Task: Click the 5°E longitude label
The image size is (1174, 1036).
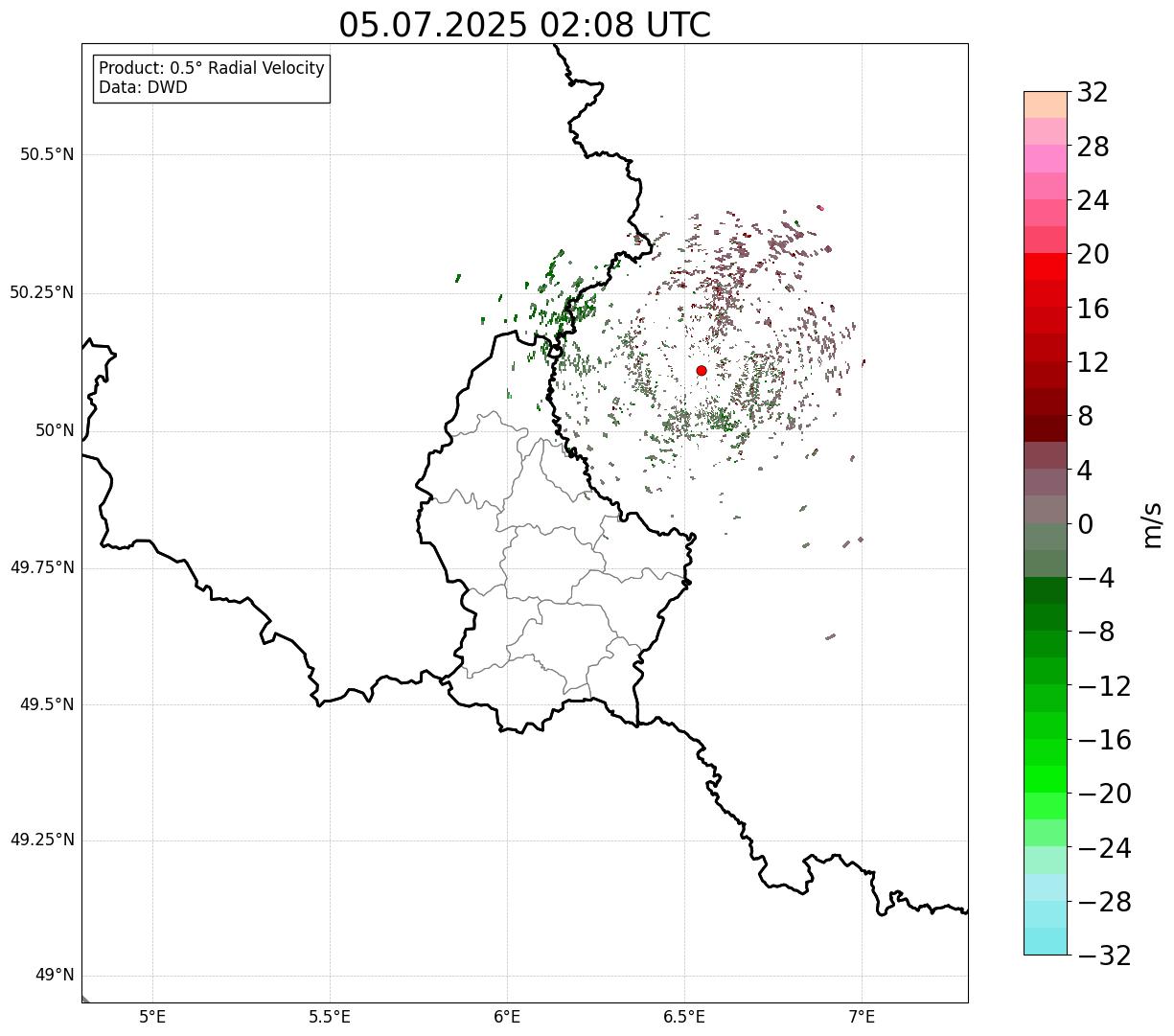Action: point(152,1017)
